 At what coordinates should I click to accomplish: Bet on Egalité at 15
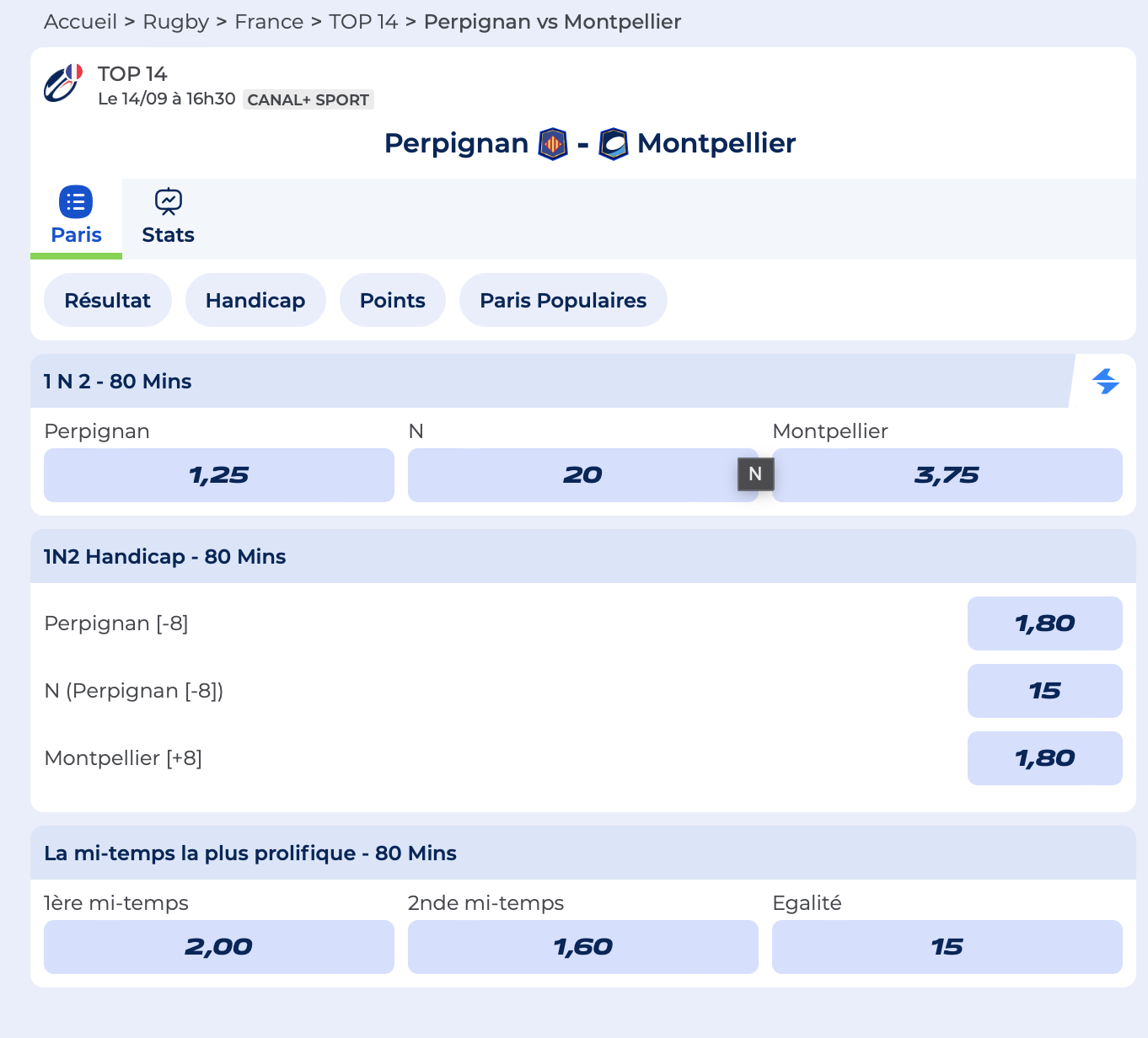click(x=947, y=947)
